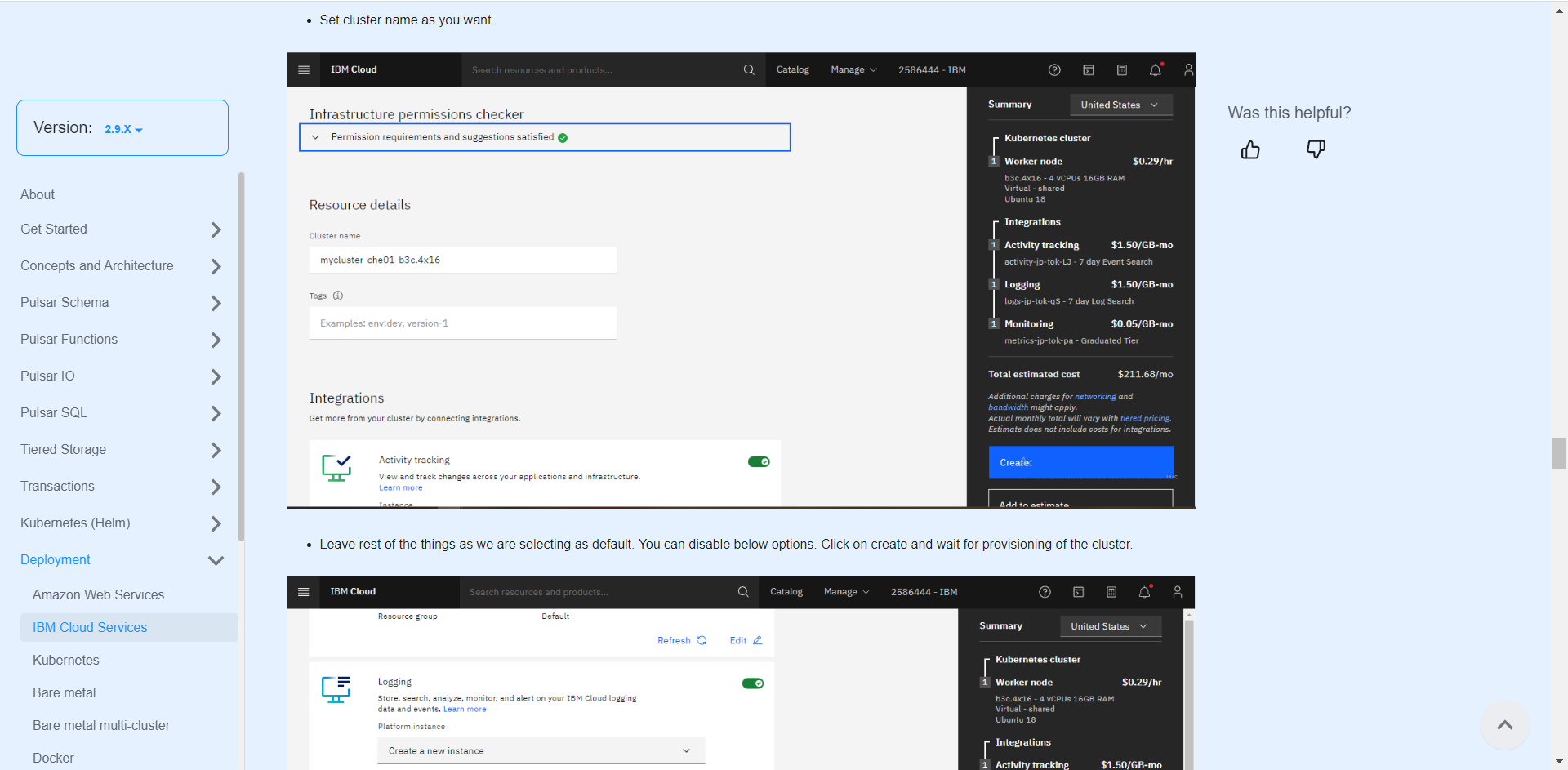Screen dimensions: 1568x770
Task: Open the Version 2.9.x dropdown
Action: (x=123, y=129)
